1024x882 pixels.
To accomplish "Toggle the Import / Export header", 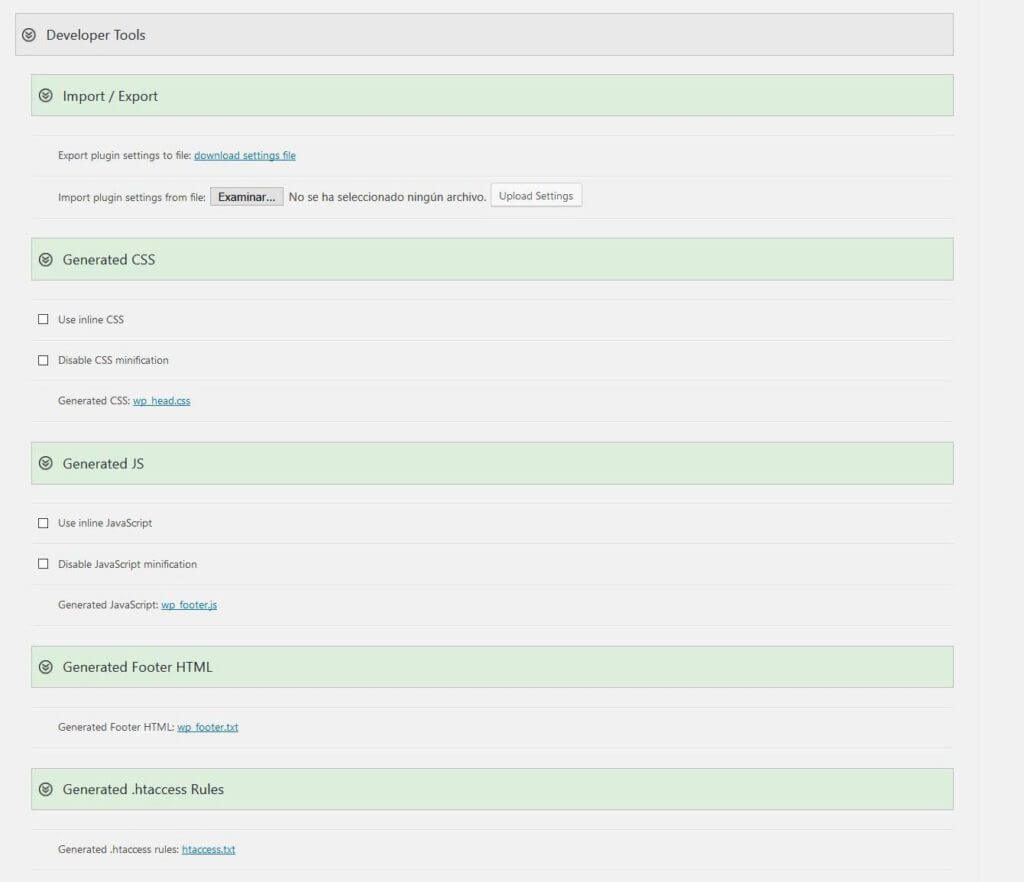I will tap(492, 95).
